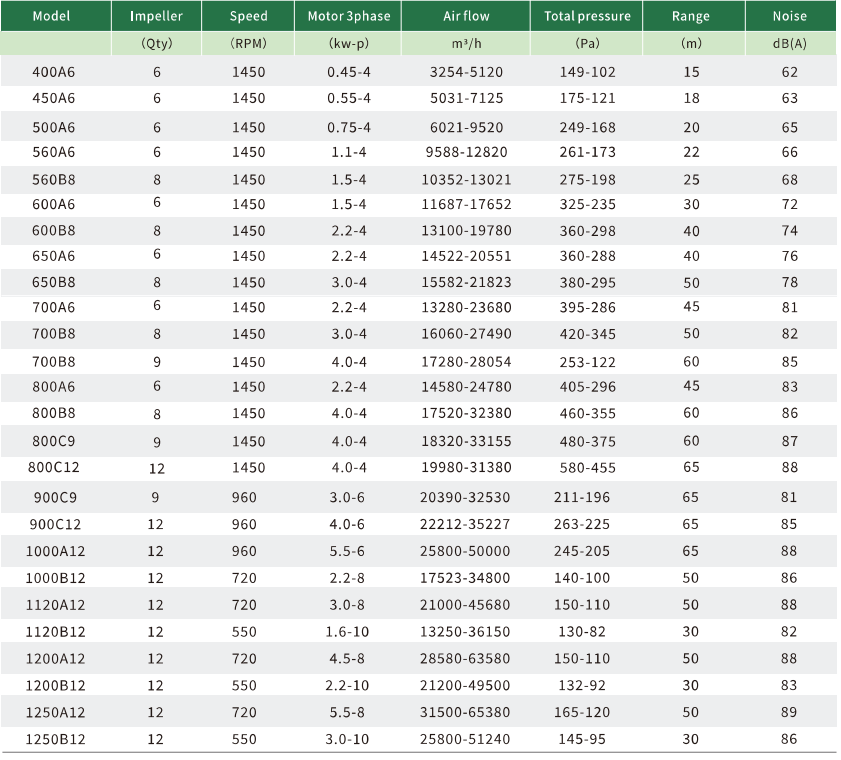Select model cell 500A6

pyautogui.click(x=54, y=128)
